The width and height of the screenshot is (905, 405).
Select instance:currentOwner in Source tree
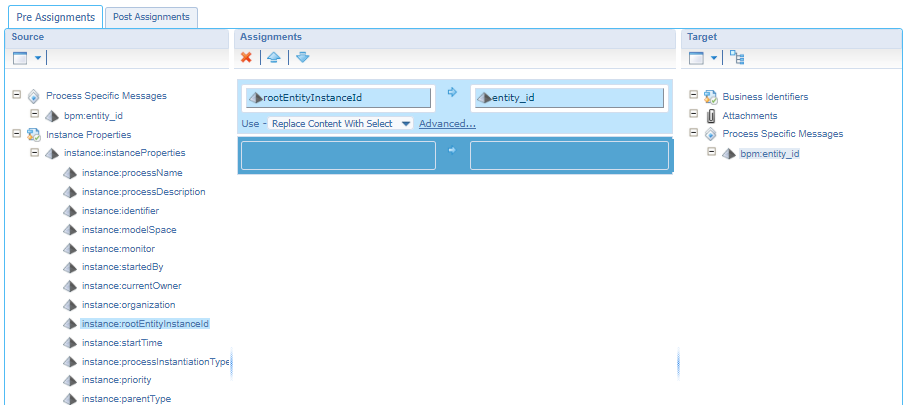pos(132,286)
